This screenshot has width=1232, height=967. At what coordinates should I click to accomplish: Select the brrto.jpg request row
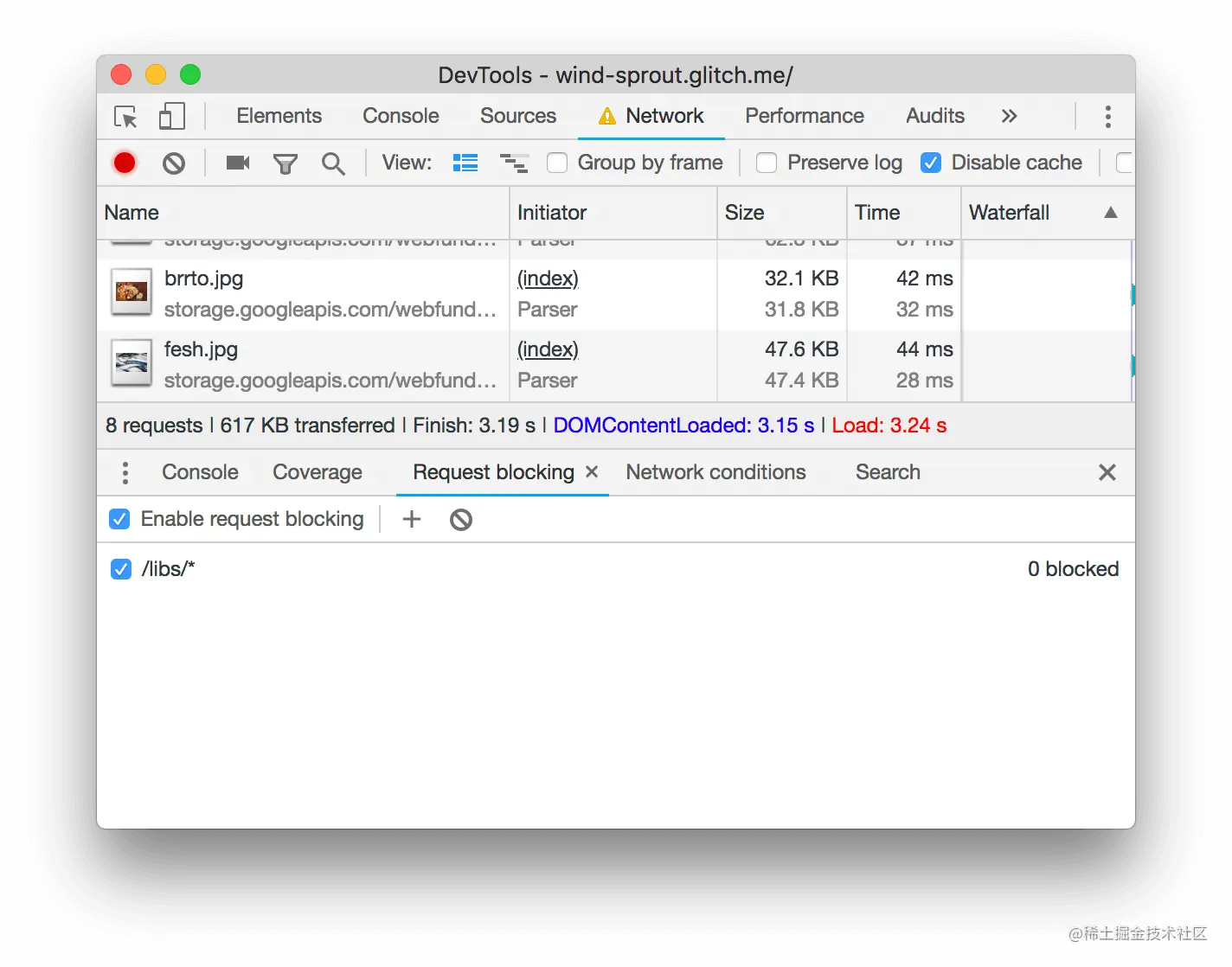615,295
